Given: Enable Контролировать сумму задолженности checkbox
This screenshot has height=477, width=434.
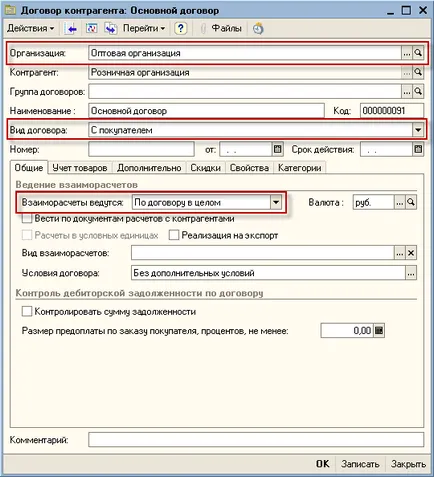Looking at the screenshot, I should click(27, 311).
